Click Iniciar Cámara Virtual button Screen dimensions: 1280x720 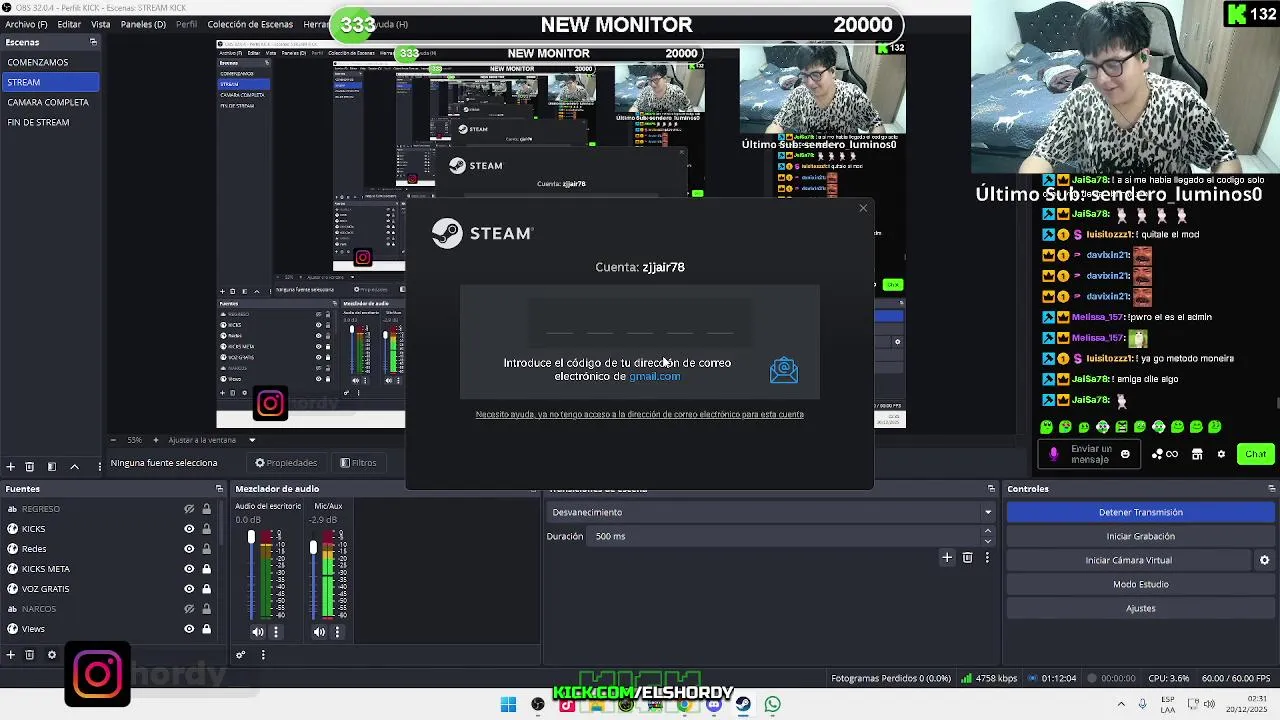click(1128, 560)
